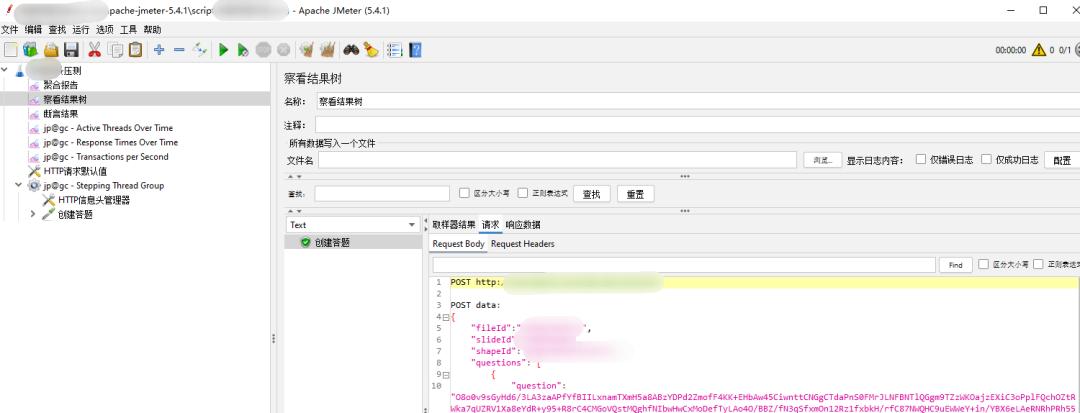Expand all tree nodes with plus icon

159,50
